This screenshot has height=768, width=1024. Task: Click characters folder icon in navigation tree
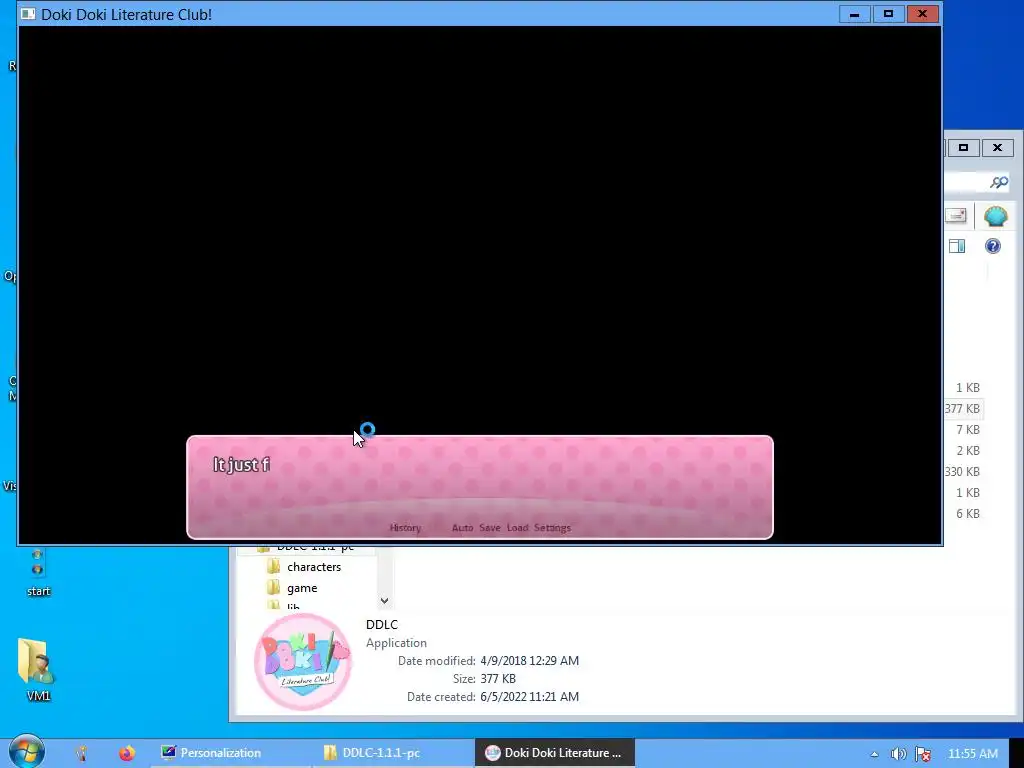274,566
